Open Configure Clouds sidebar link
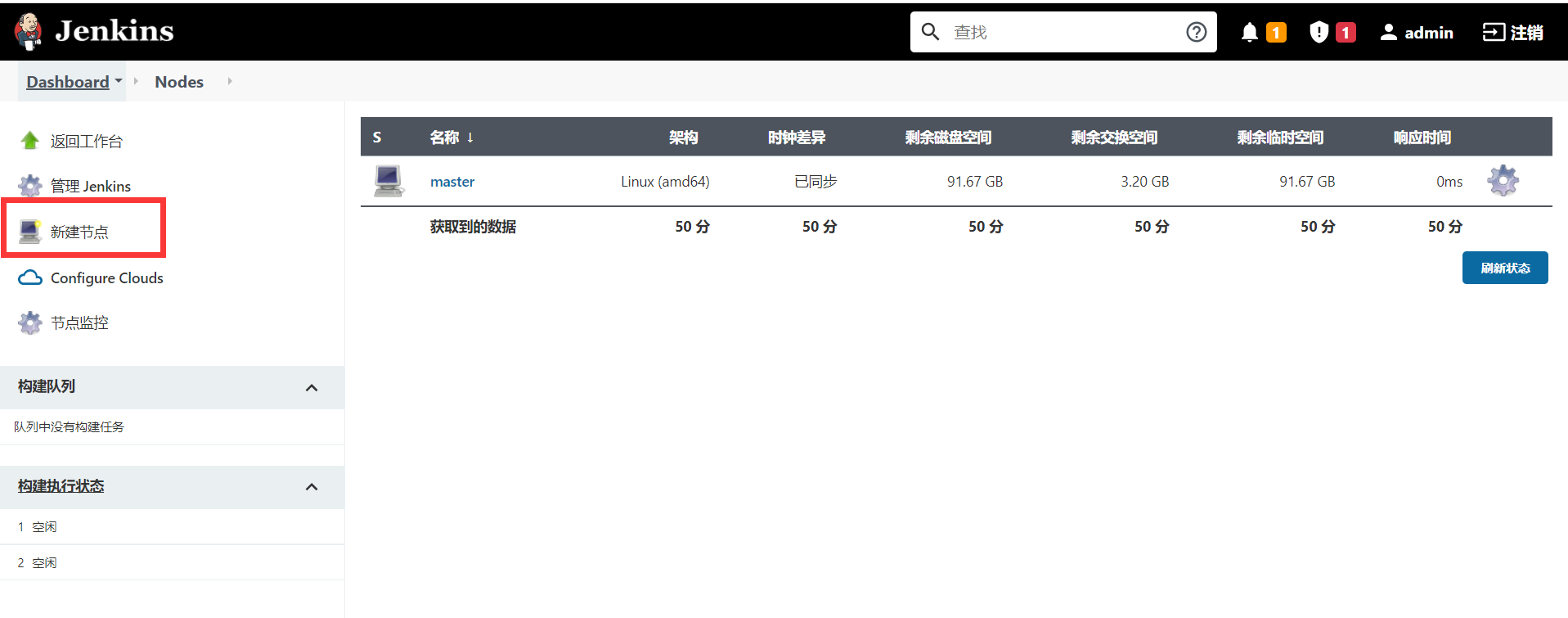Viewport: 1568px width, 618px height. click(107, 277)
